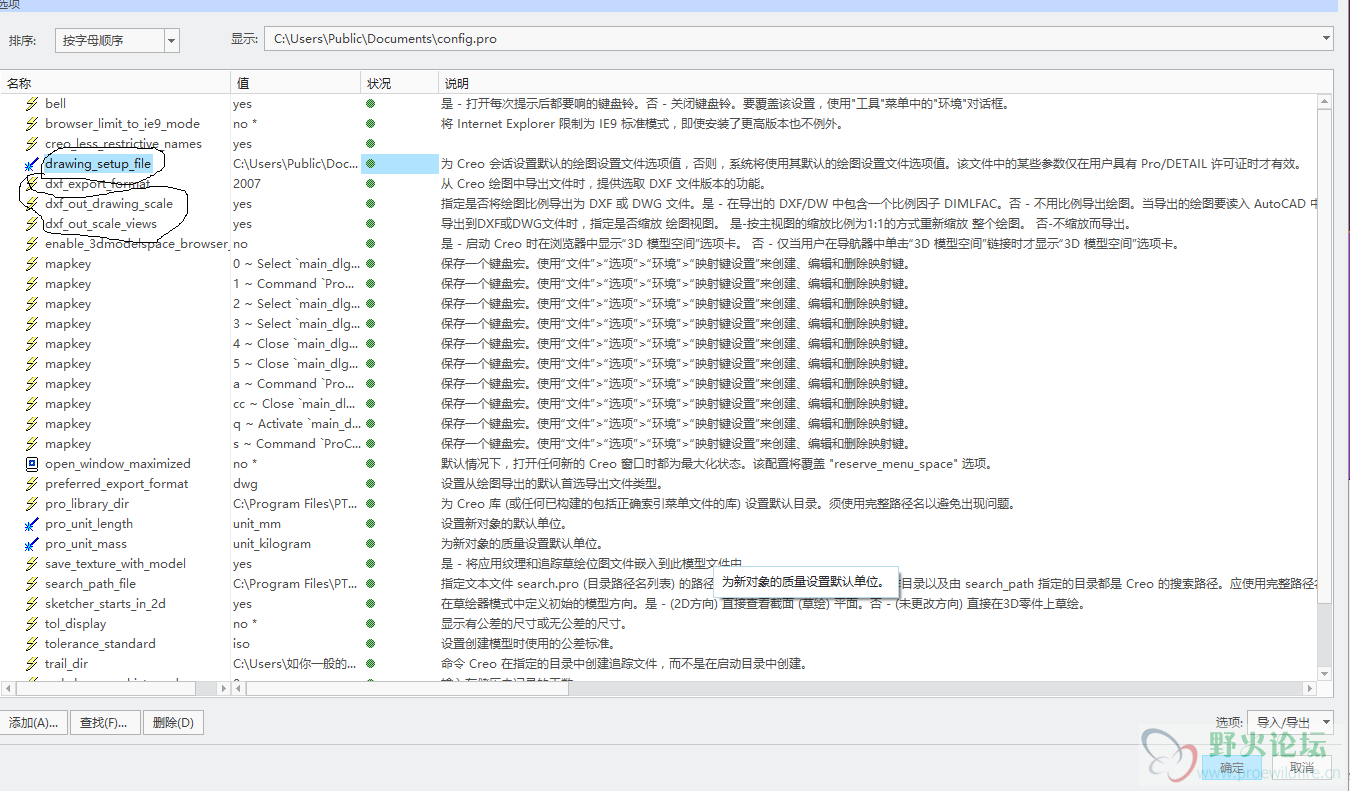Viewport: 1350px width, 791px height.
Task: Click the green status dot for open_window_maximized
Action: 370,464
